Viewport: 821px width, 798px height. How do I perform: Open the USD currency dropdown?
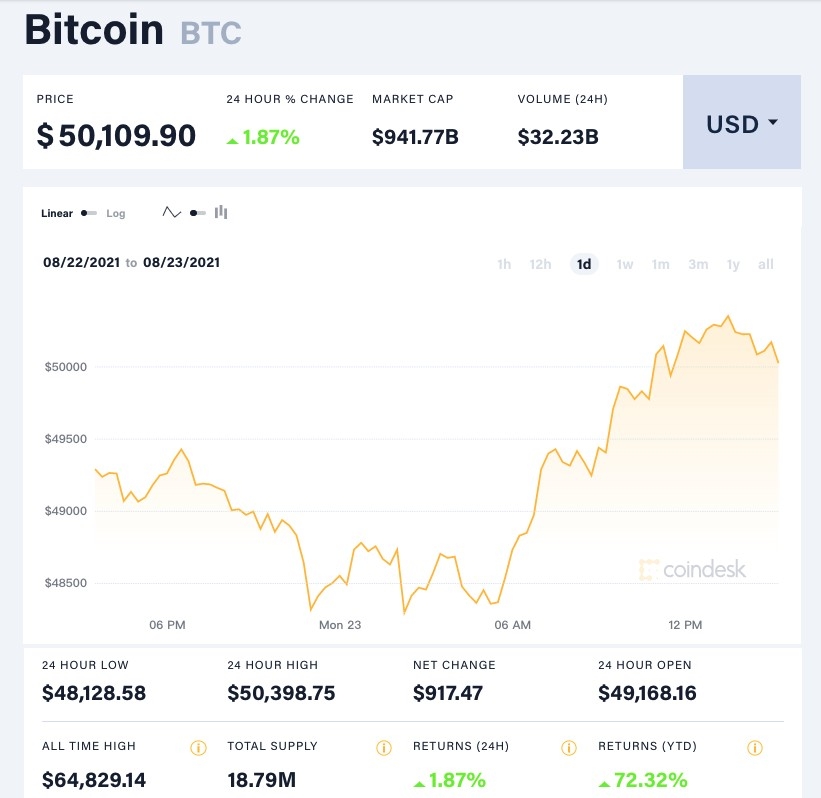(x=744, y=124)
